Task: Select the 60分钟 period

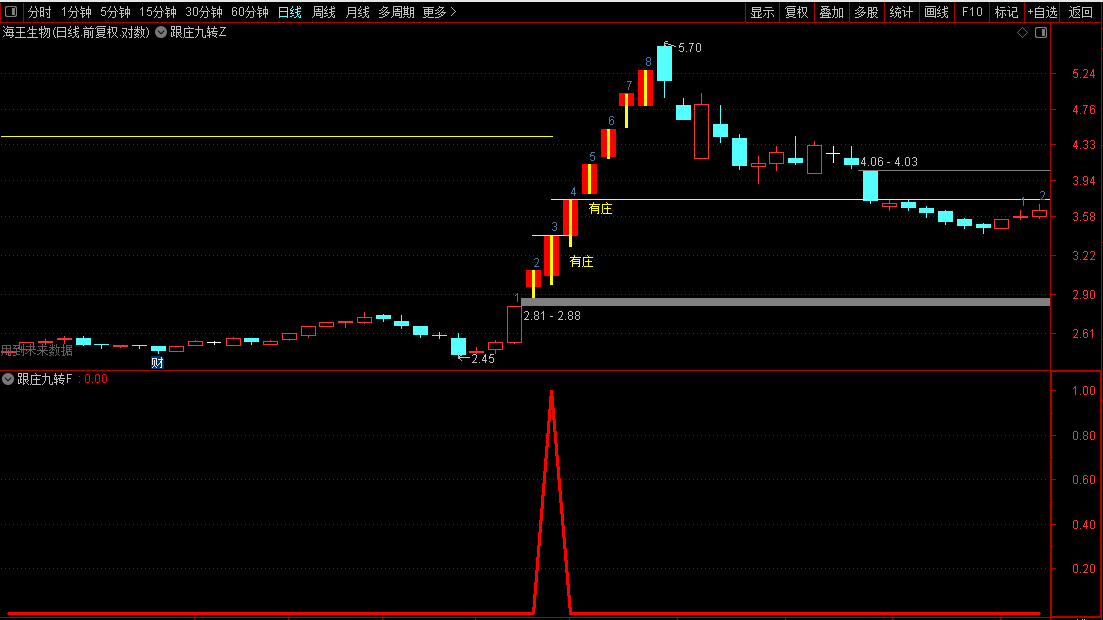Action: click(250, 12)
